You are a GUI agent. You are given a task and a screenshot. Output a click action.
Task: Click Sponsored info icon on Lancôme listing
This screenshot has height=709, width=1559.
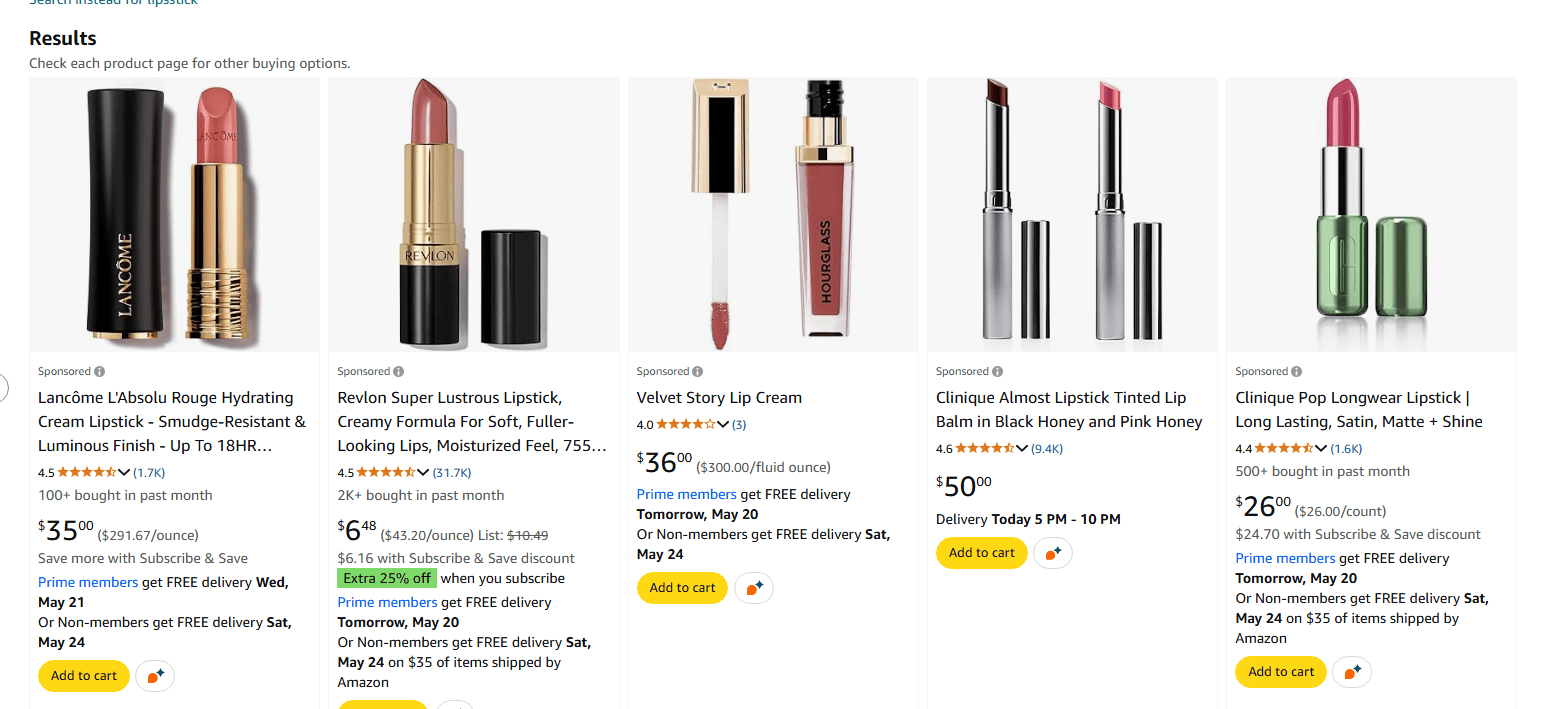100,372
